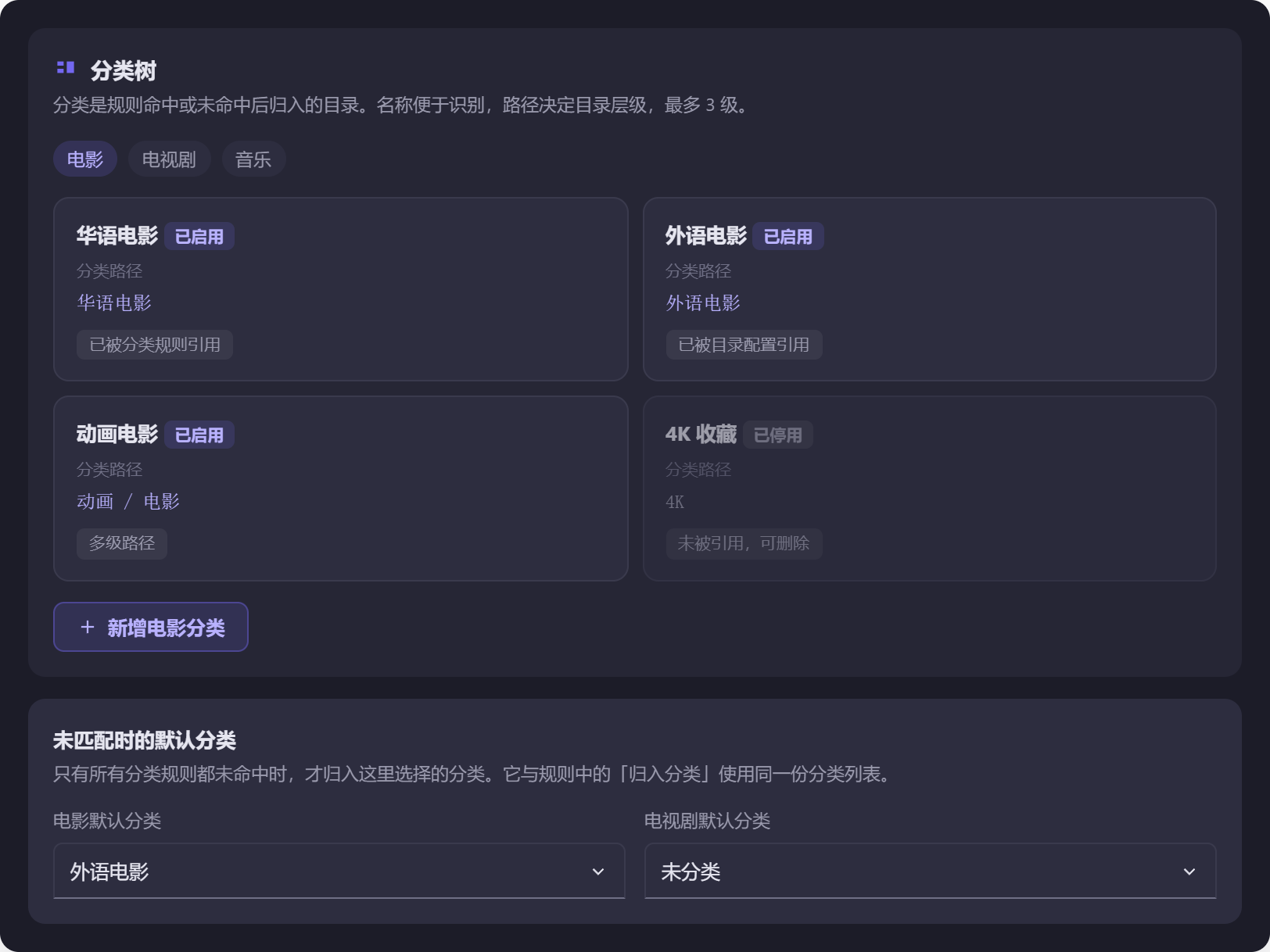Switch to the 电视剧 tab
Image resolution: width=1270 pixels, height=952 pixels.
tap(169, 159)
